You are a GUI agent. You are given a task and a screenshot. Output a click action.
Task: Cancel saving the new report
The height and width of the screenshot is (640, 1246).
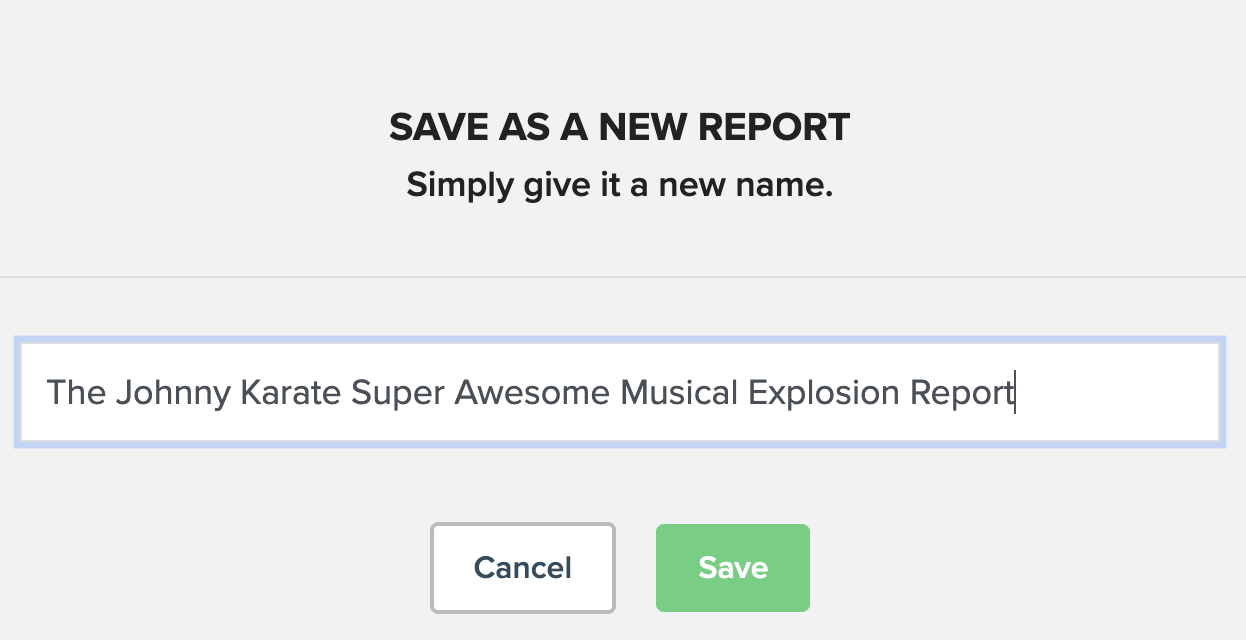[x=523, y=567]
